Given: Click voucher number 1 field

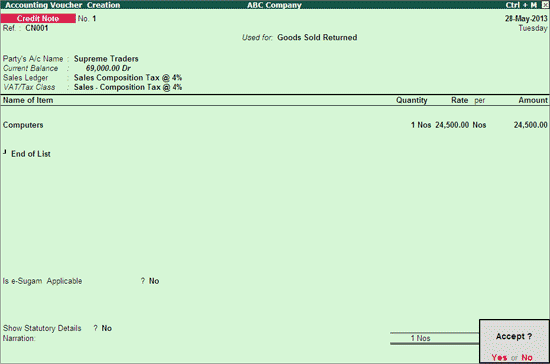Looking at the screenshot, I should click(x=94, y=19).
